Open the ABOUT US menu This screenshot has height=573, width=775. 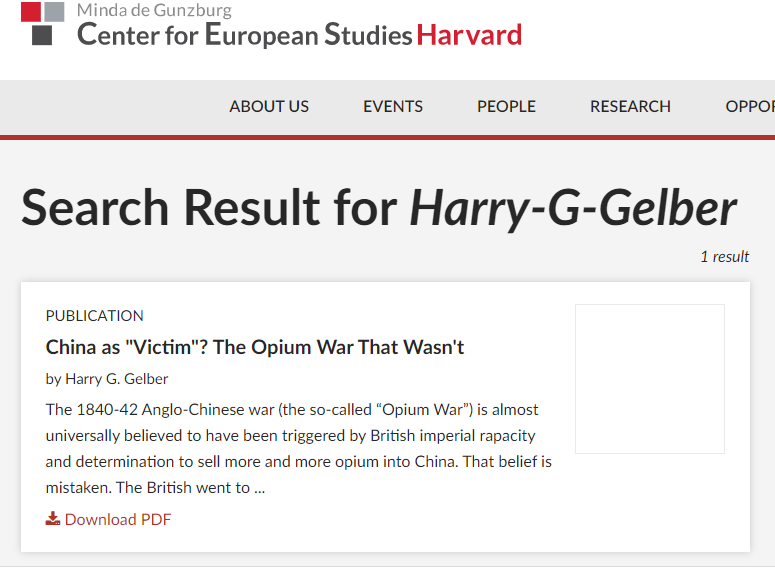click(x=269, y=106)
